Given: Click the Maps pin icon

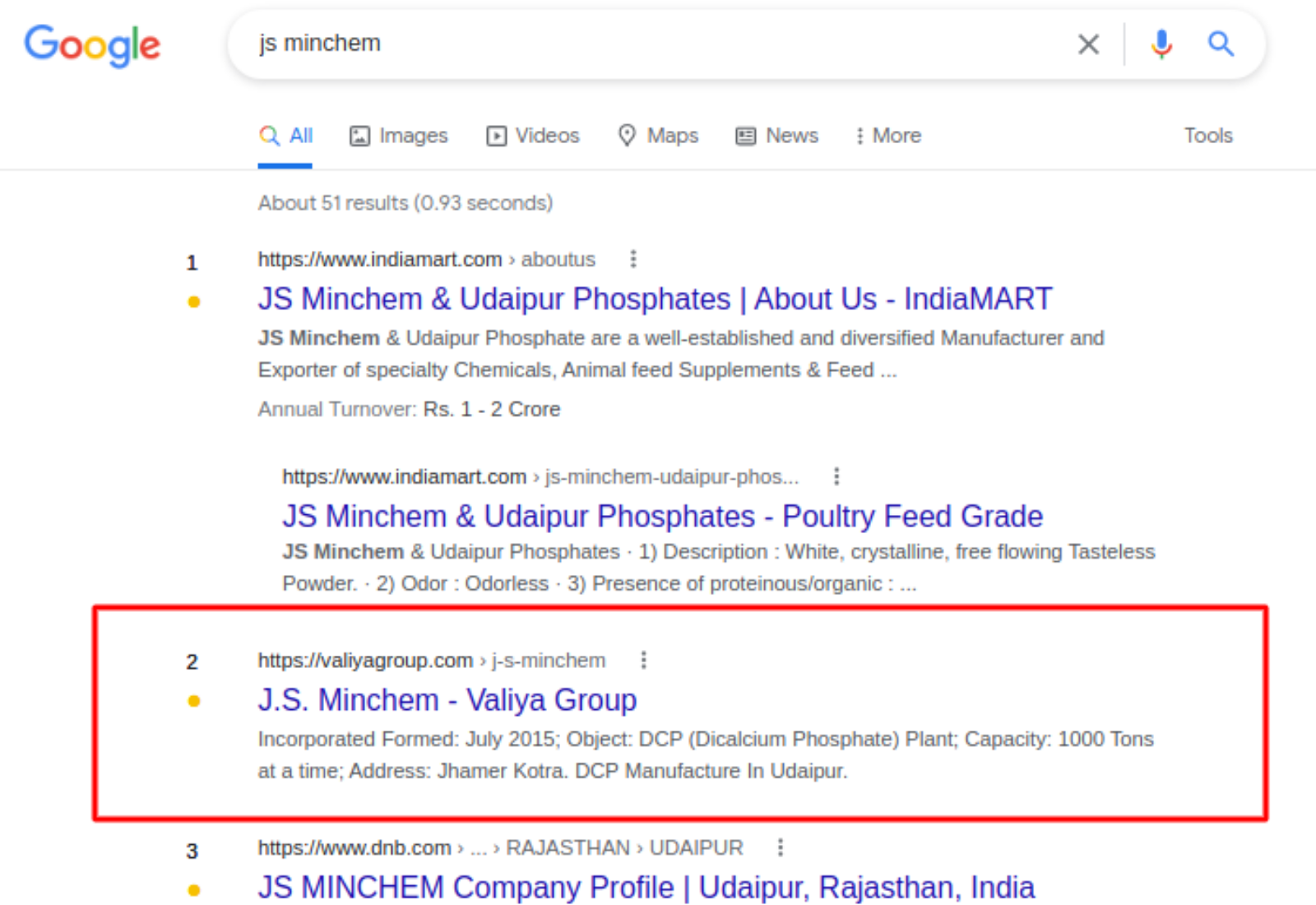Looking at the screenshot, I should [x=628, y=135].
